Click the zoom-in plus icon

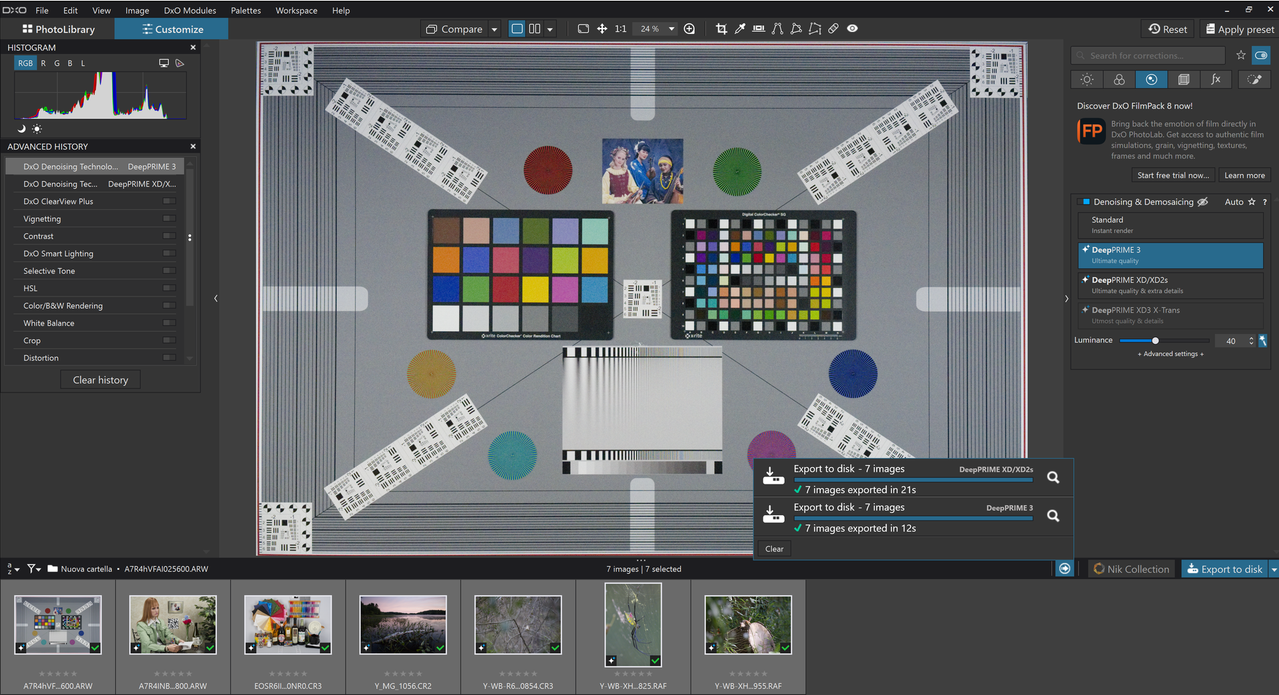689,29
